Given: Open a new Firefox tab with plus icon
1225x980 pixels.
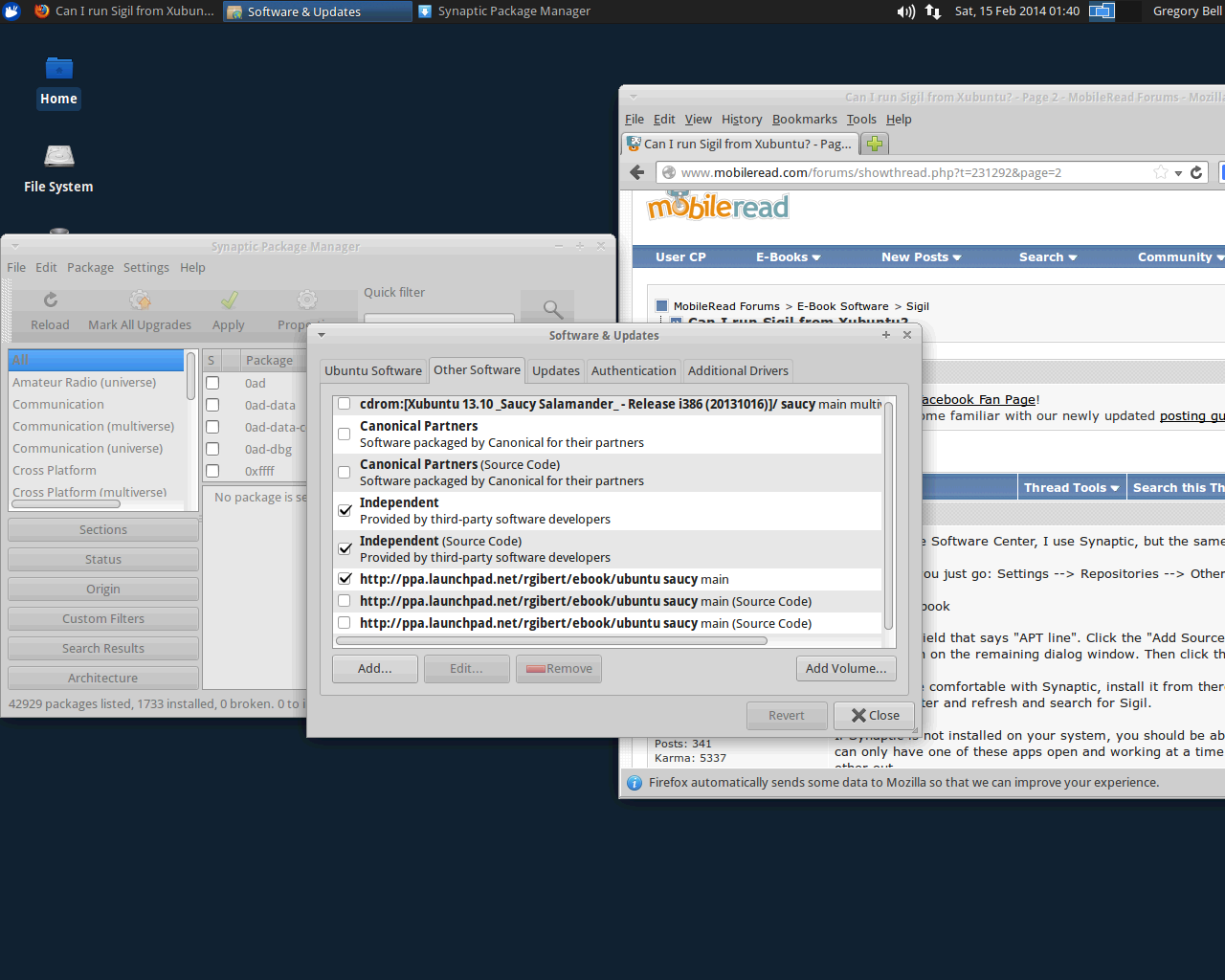Looking at the screenshot, I should 875,144.
